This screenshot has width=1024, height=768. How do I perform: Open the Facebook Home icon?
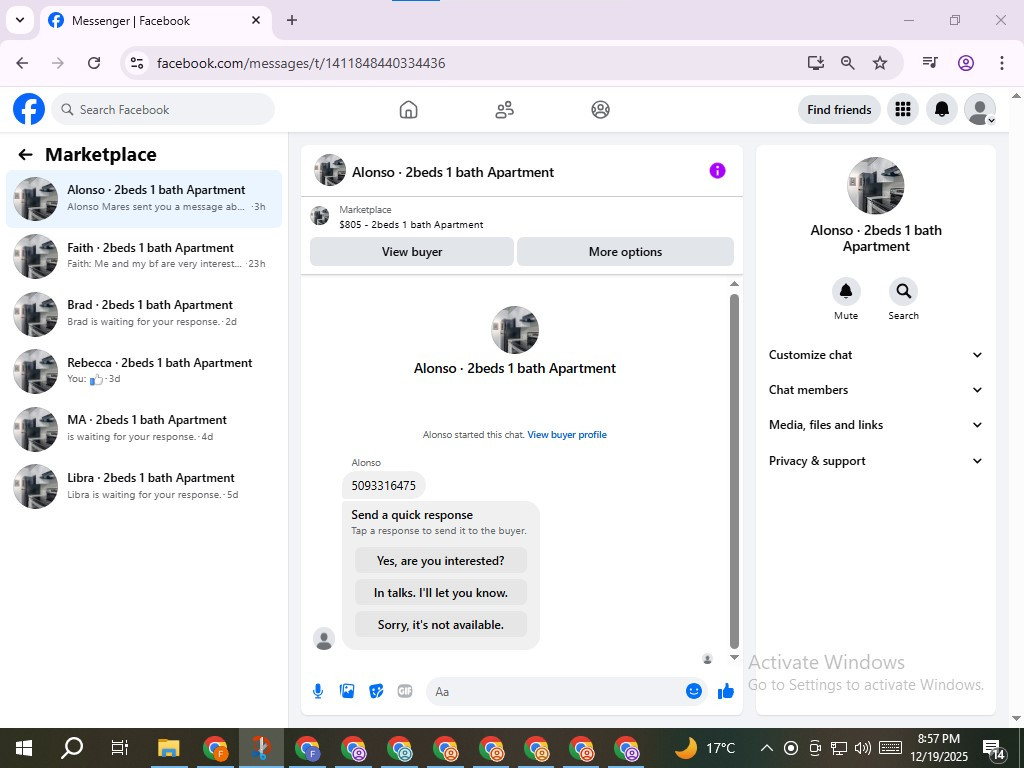click(408, 110)
